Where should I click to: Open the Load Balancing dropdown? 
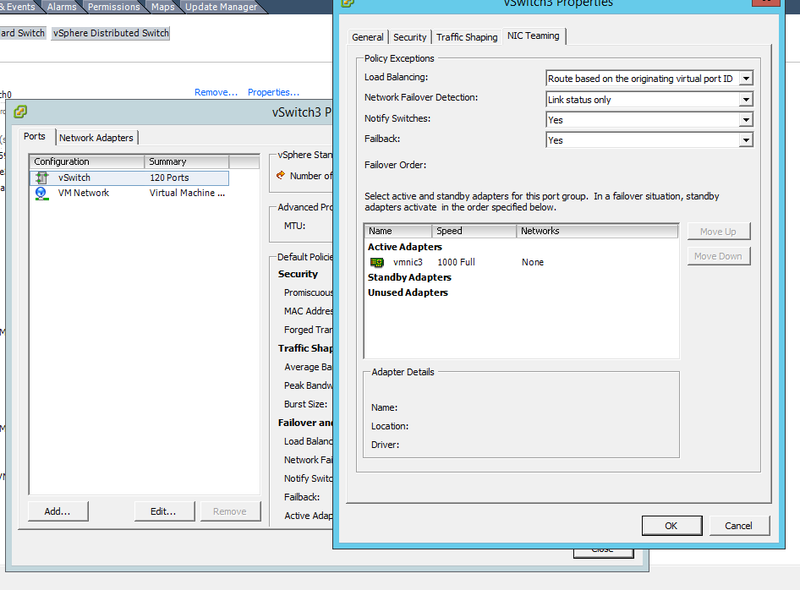(x=744, y=78)
